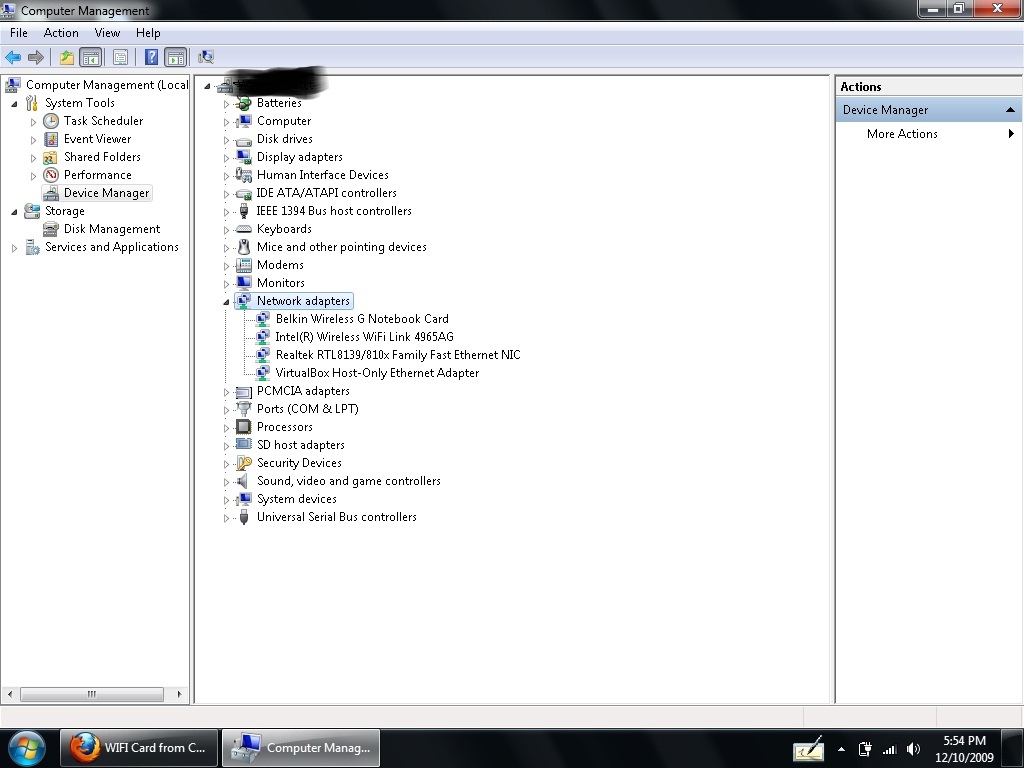The height and width of the screenshot is (768, 1024).
Task: Select Human Interface Devices category
Action: [323, 175]
